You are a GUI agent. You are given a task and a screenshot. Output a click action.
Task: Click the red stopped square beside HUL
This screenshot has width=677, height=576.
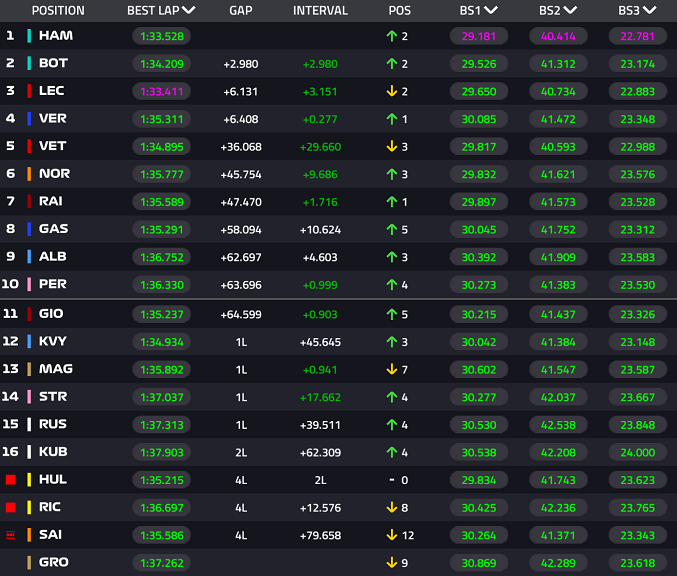11,479
